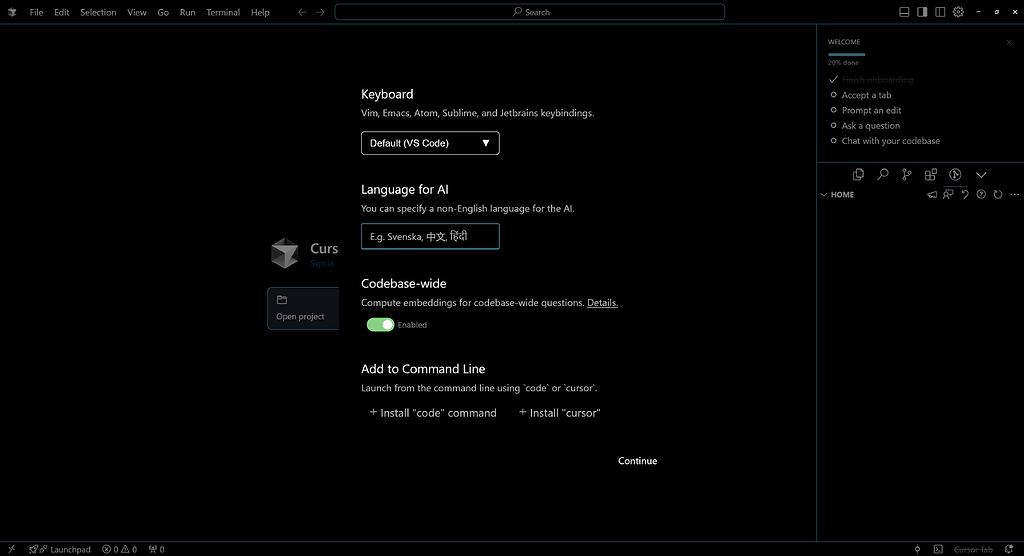Click the help question mark icon
Screen dimensions: 1024x556
pos(981,195)
